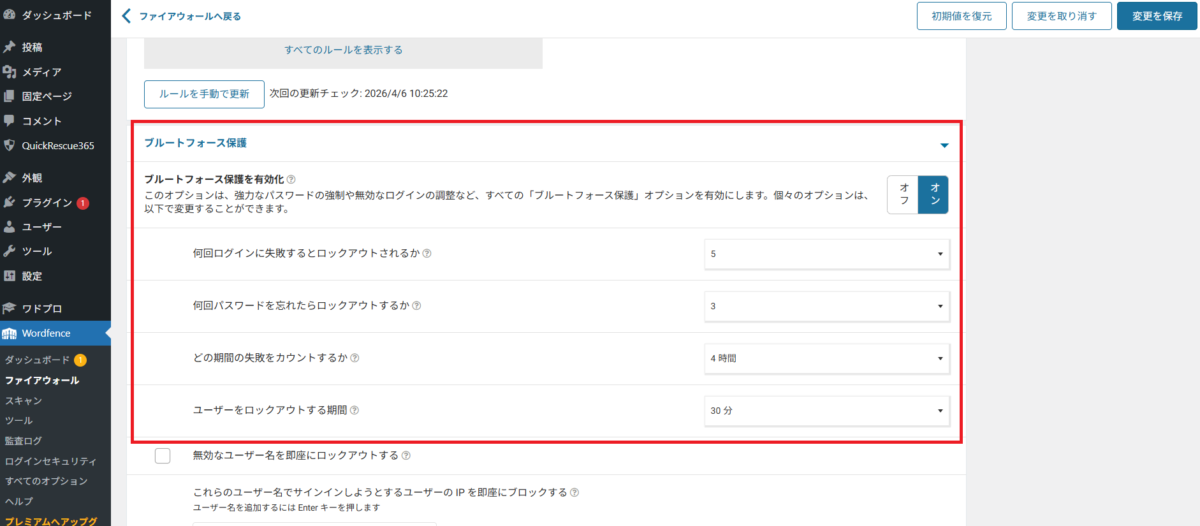Image resolution: width=1200 pixels, height=526 pixels.
Task: Open the forgot password count dropdown showing 3
Action: click(x=826, y=306)
